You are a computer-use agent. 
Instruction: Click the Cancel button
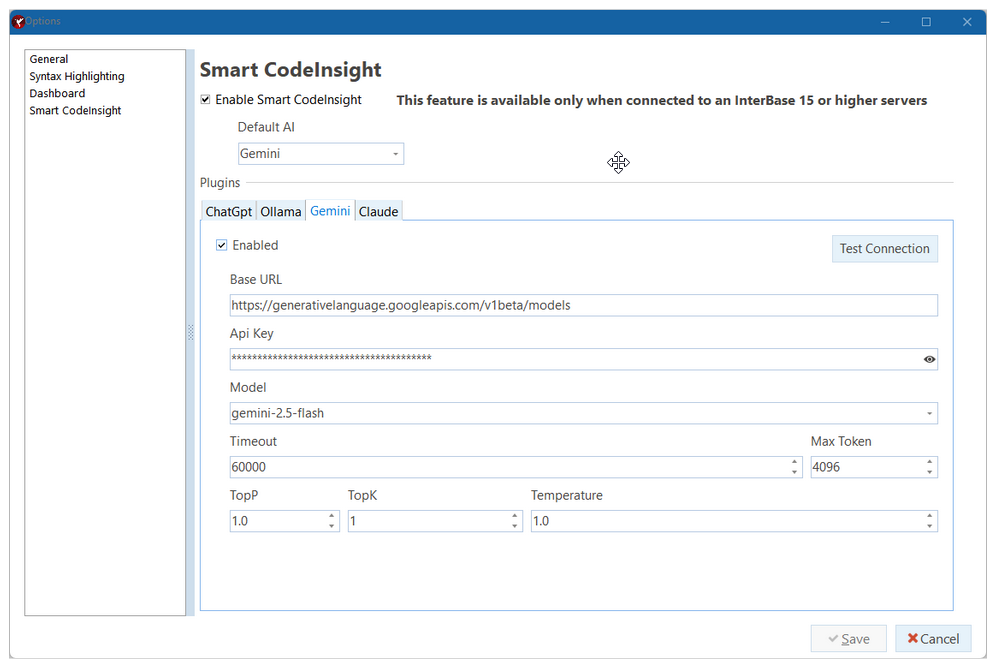pos(933,639)
